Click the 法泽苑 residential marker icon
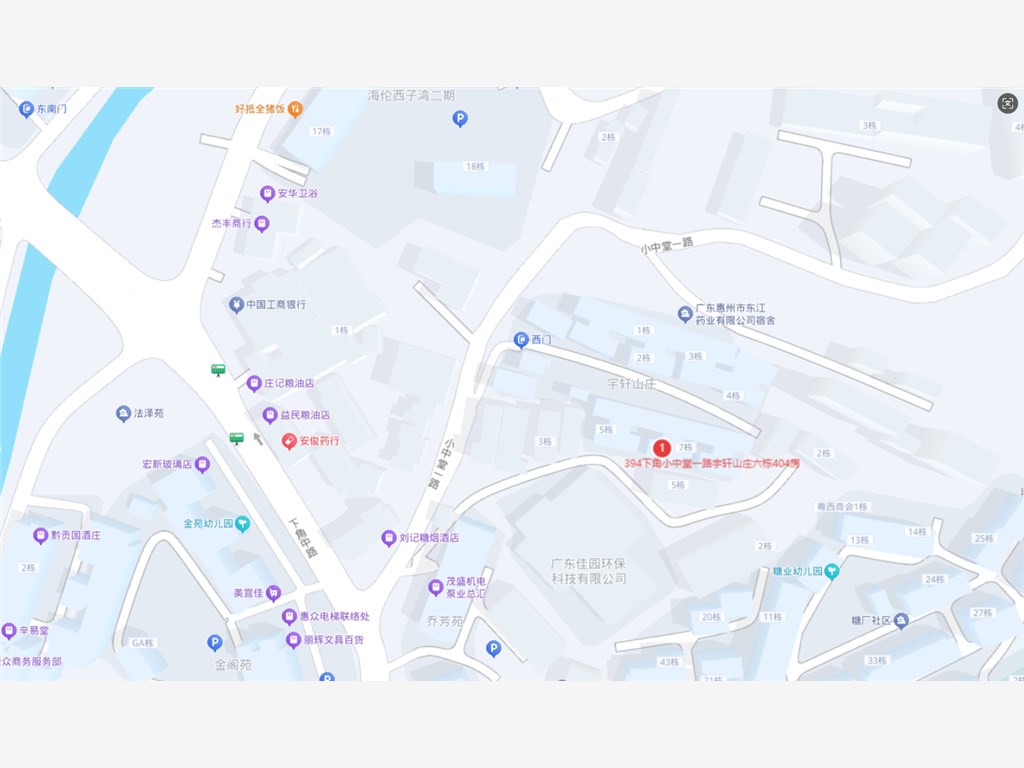1024x768 pixels. click(123, 413)
